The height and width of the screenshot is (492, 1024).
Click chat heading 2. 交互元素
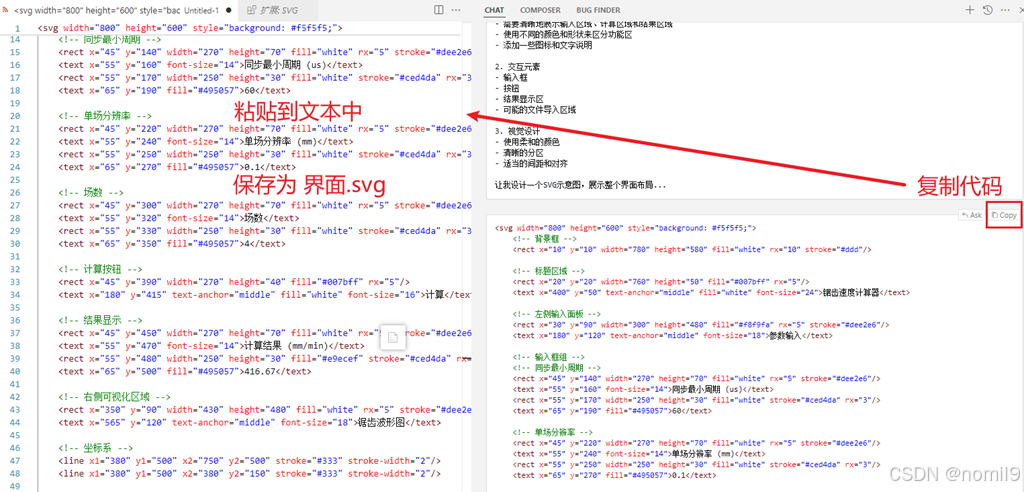[x=517, y=67]
